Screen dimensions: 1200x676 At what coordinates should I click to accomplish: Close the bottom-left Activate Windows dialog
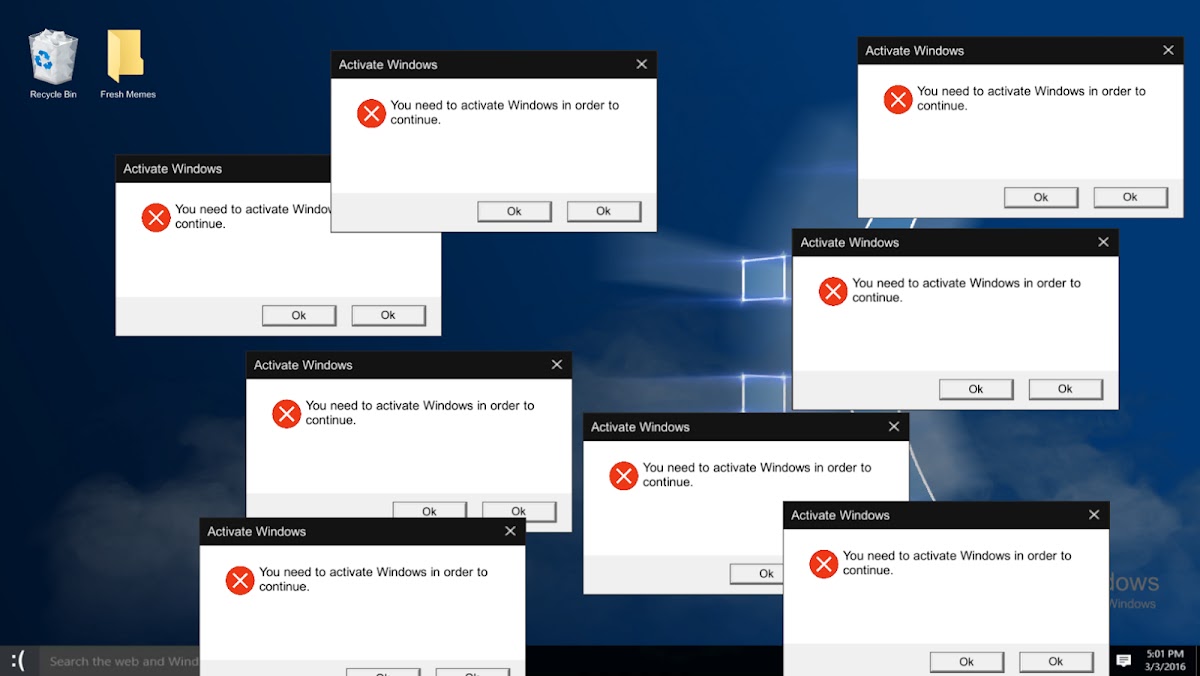tap(511, 532)
